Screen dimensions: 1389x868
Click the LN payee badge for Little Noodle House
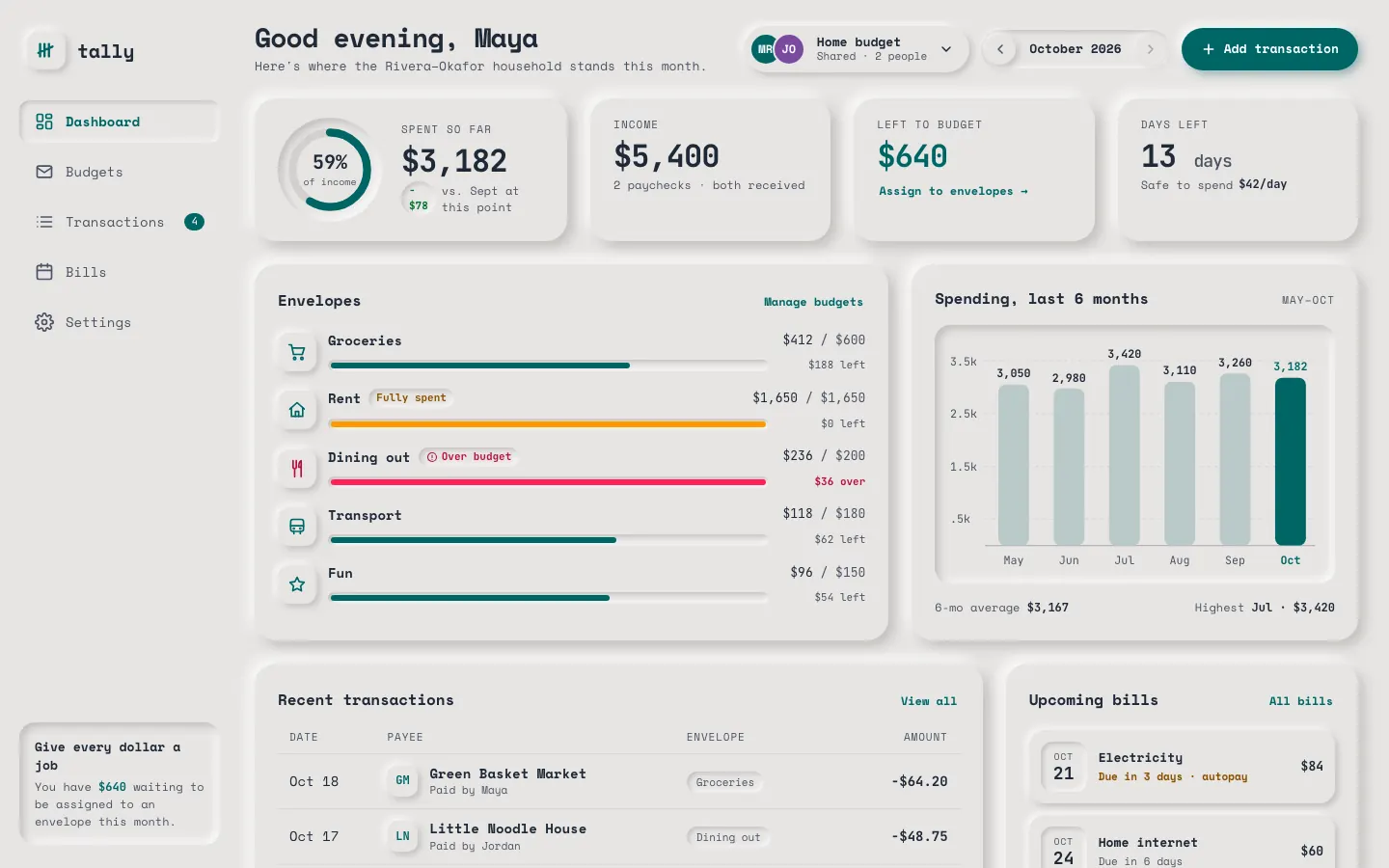403,836
